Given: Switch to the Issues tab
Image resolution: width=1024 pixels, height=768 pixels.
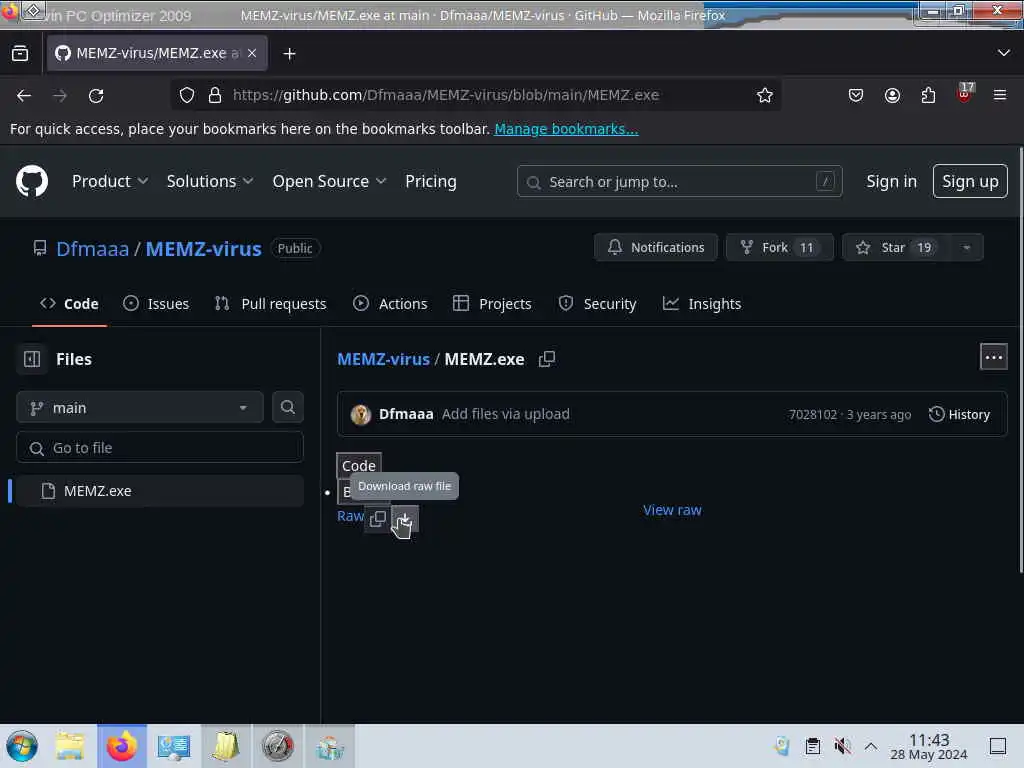Looking at the screenshot, I should [x=157, y=304].
